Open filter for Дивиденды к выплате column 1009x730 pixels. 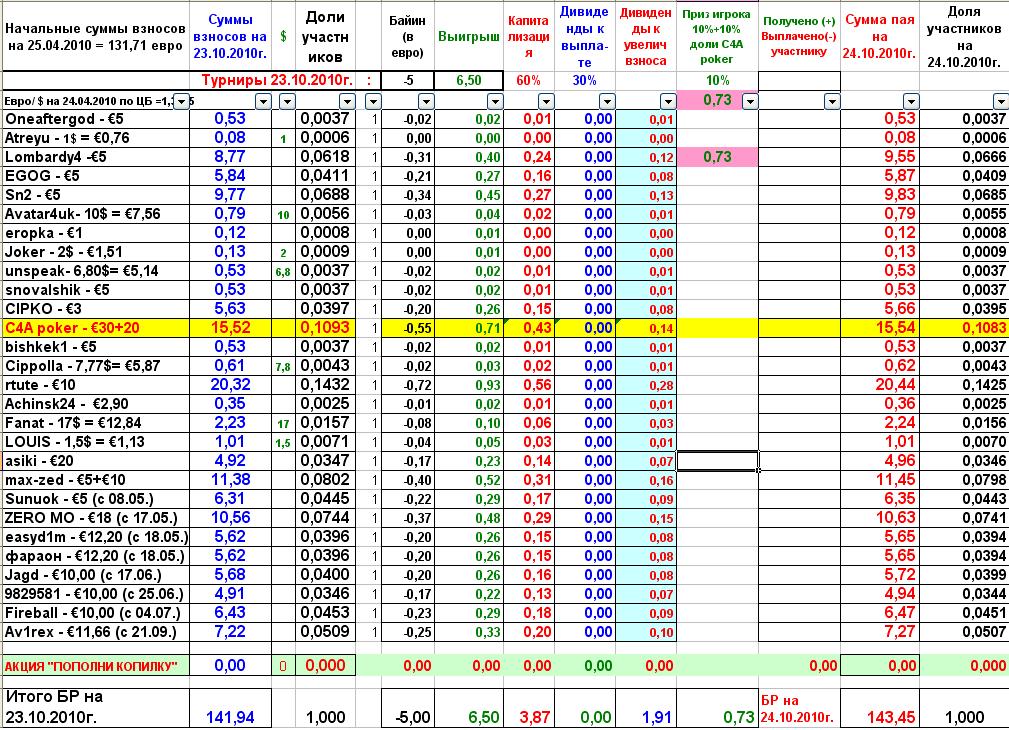pos(607,101)
